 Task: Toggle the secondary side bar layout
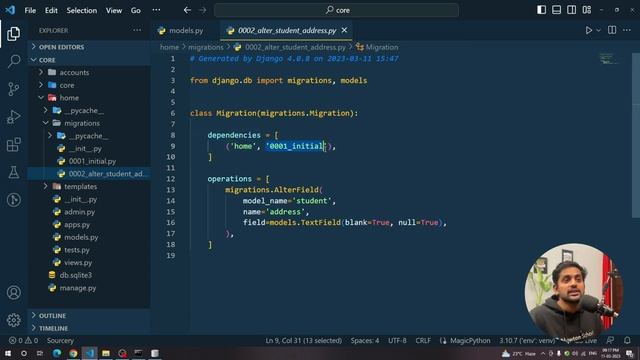point(571,10)
